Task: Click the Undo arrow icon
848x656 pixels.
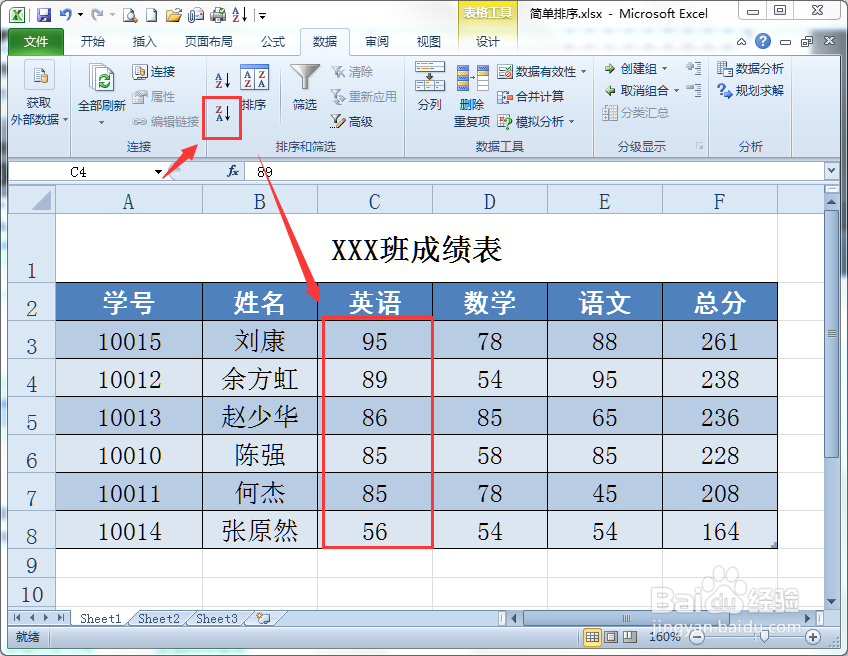Action: pos(66,15)
